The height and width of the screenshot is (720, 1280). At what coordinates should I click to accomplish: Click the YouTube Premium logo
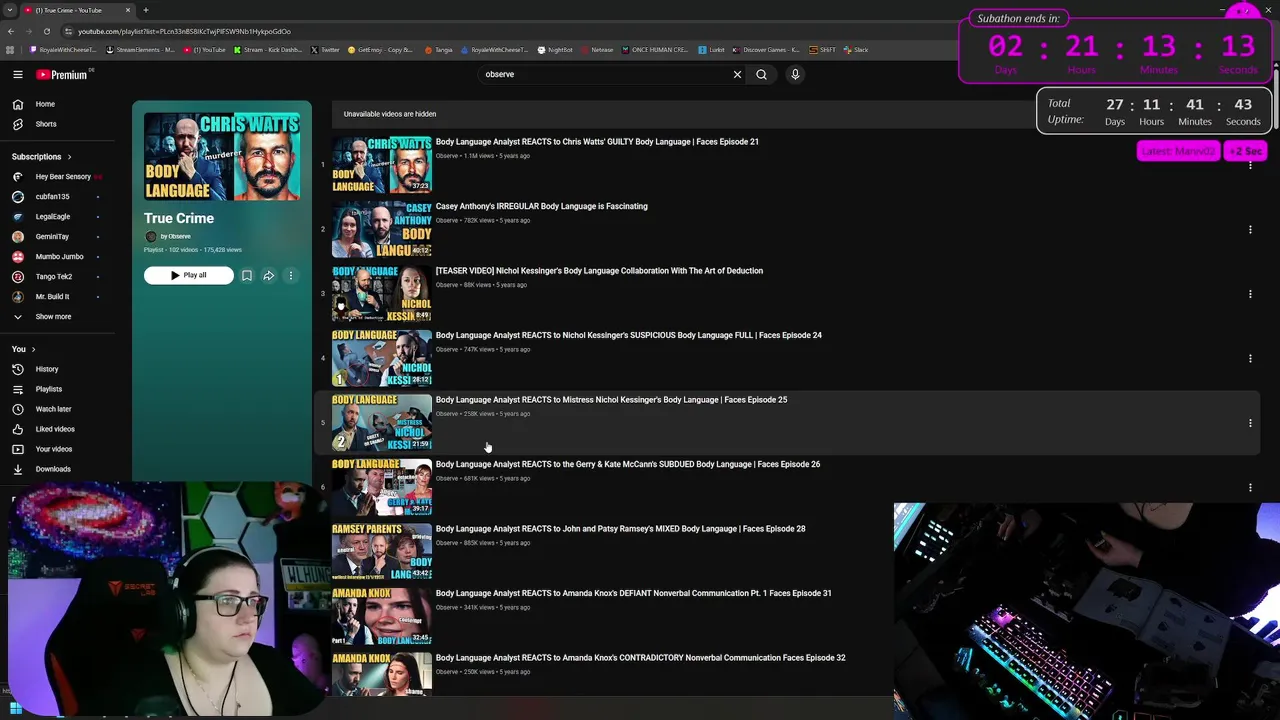click(62, 74)
